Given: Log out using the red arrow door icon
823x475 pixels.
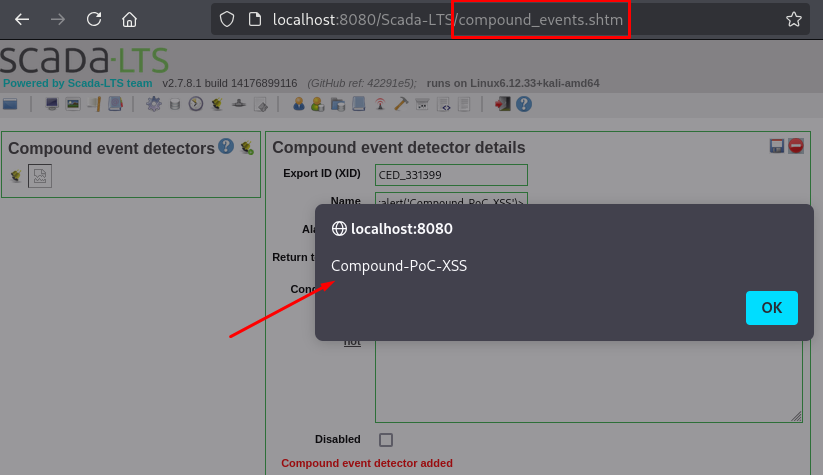Looking at the screenshot, I should coord(502,104).
